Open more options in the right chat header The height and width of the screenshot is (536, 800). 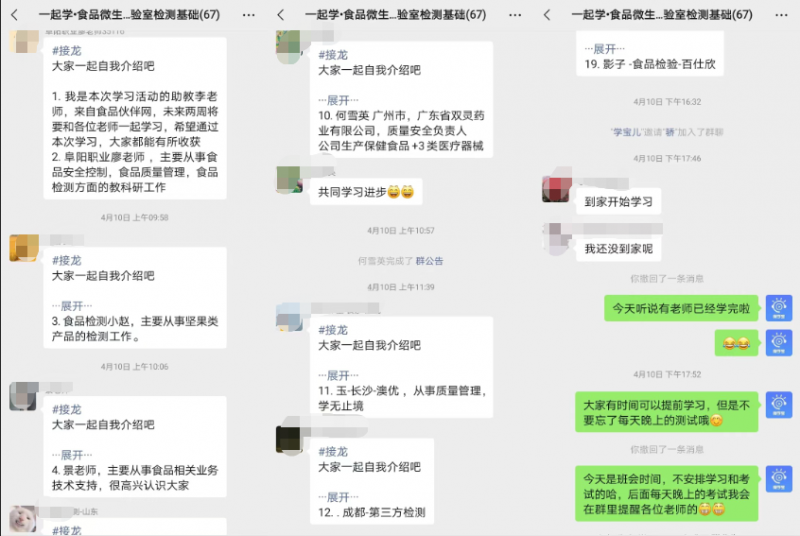(781, 15)
